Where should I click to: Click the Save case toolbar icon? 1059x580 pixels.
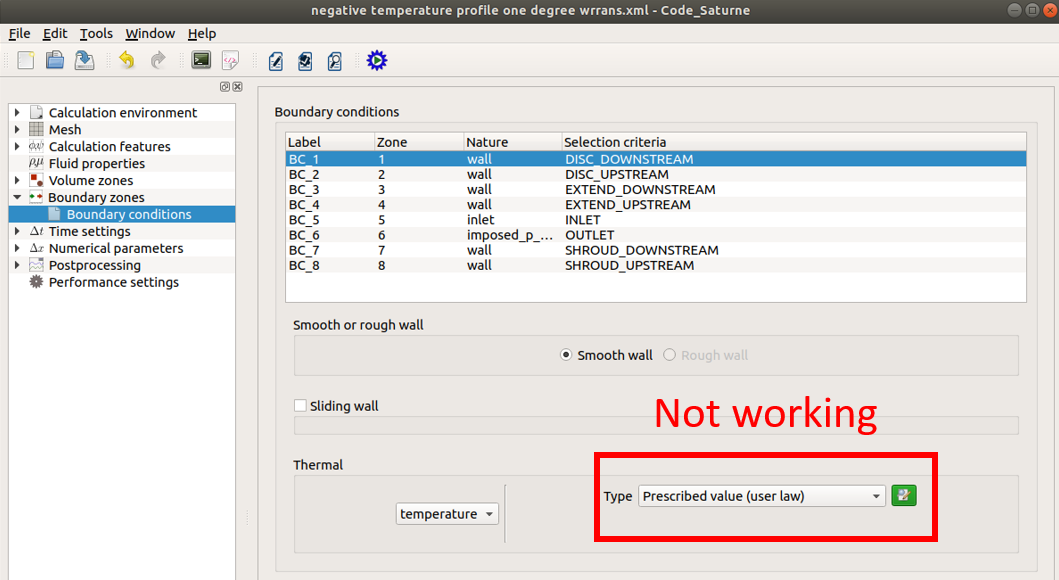click(x=85, y=61)
